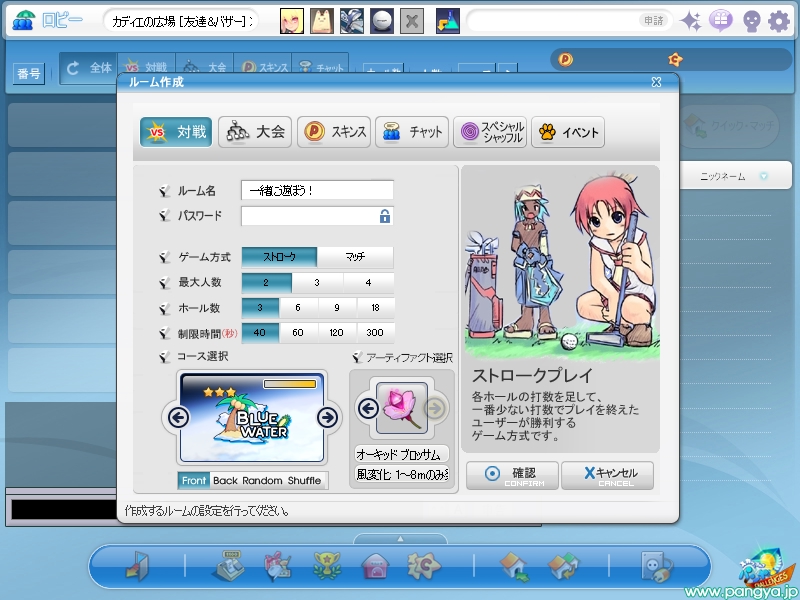The width and height of the screenshot is (800, 600).
Task: Click the クイック・マッチ quick match button
Action: pos(730,126)
